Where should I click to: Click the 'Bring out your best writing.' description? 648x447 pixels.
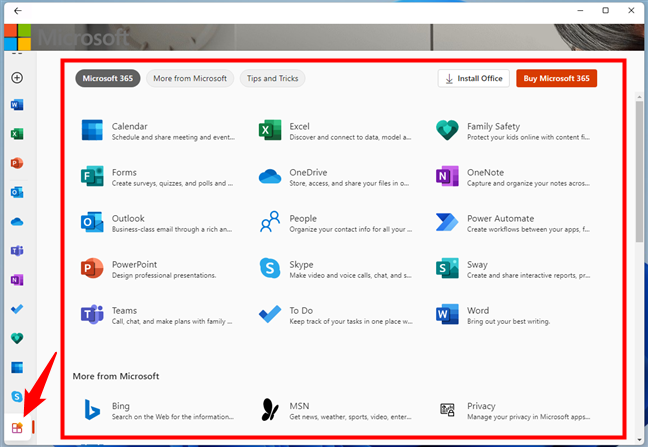(508, 321)
